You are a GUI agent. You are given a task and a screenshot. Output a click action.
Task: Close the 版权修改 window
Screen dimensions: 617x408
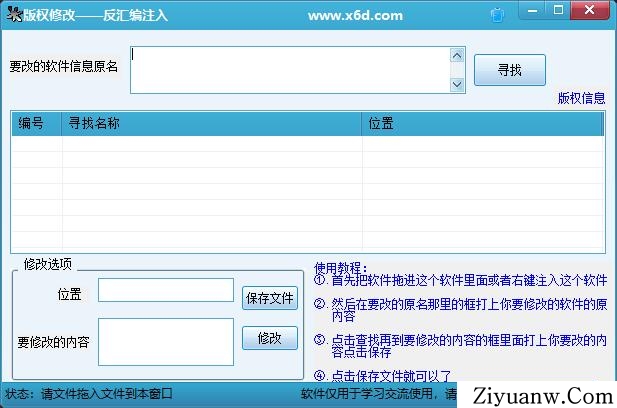[589, 10]
